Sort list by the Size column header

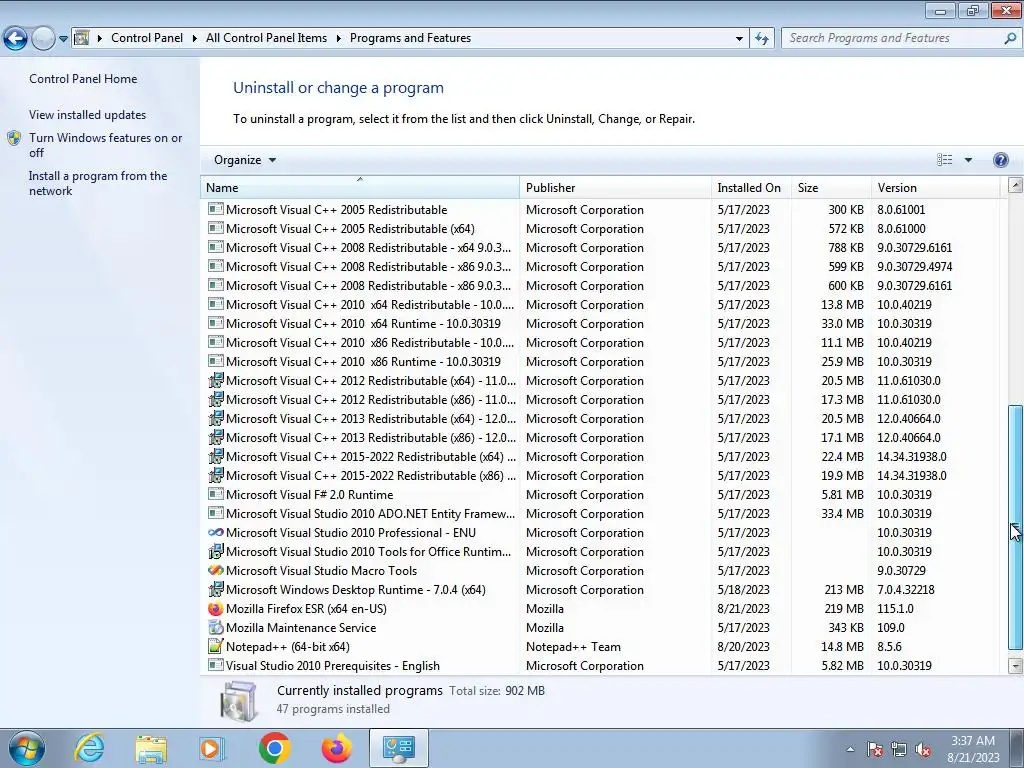coord(831,187)
